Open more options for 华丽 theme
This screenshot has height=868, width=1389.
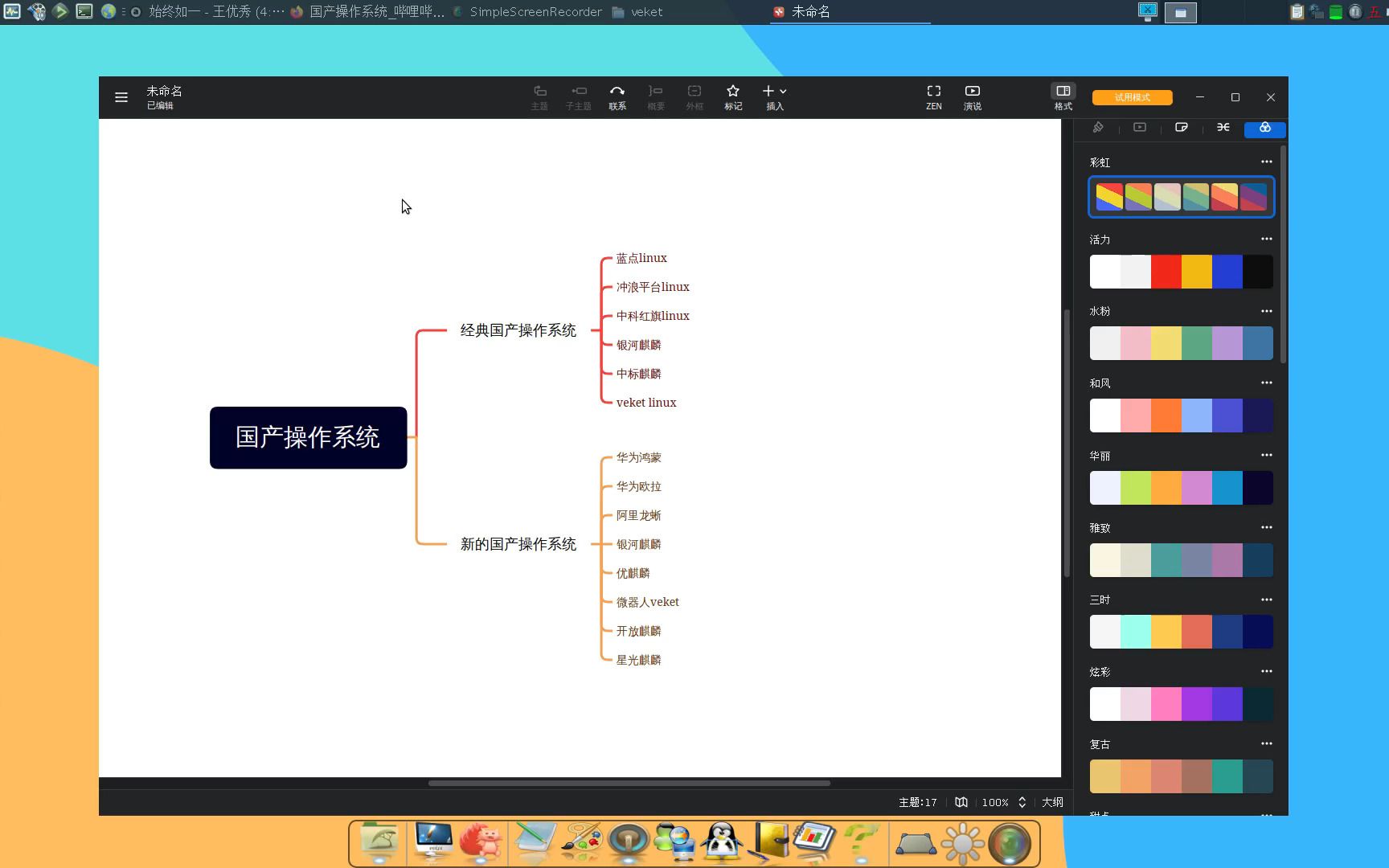click(1267, 455)
